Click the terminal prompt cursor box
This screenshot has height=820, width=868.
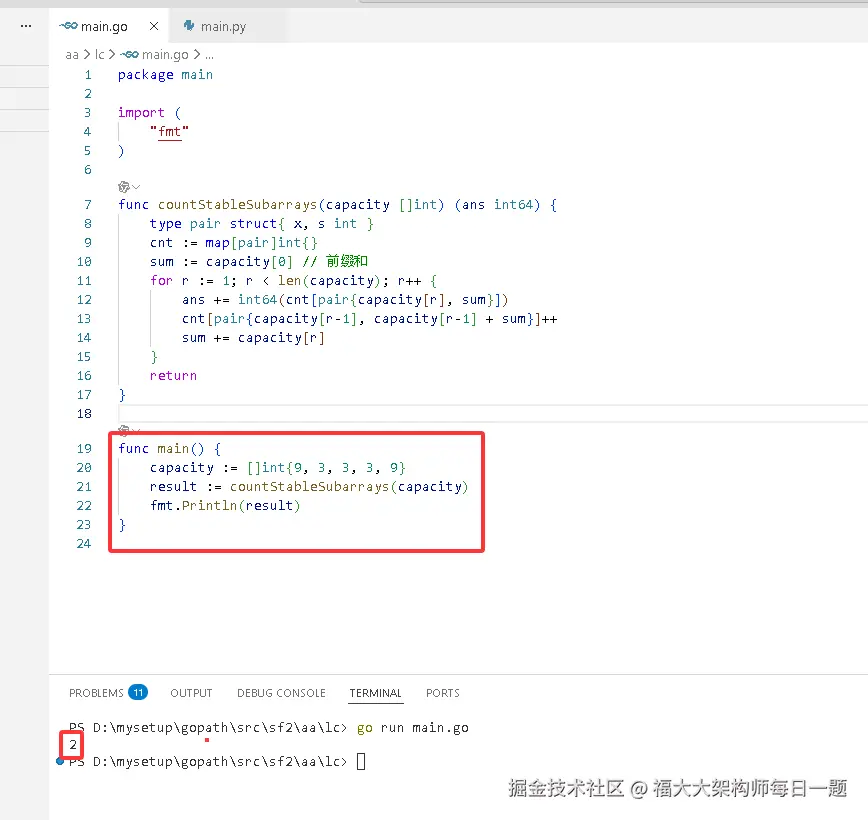(x=361, y=762)
